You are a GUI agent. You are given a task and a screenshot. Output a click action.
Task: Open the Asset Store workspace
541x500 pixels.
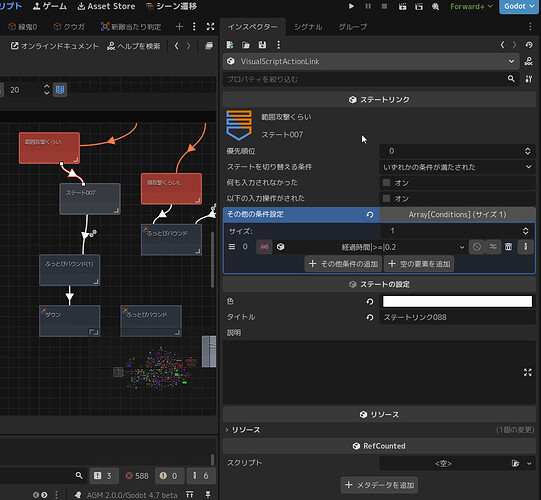point(106,6)
